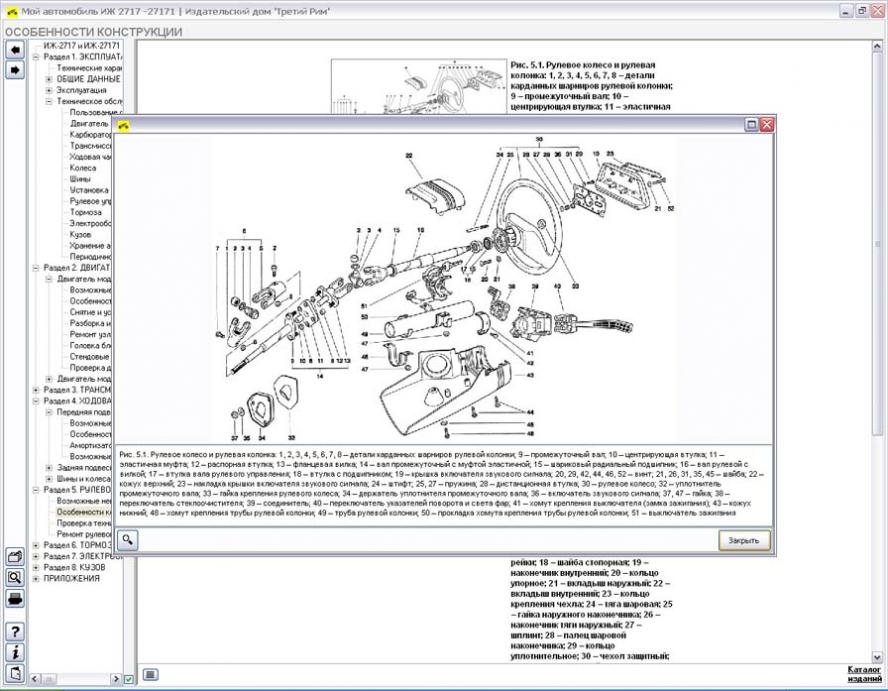Select 'Стендовые' tree item
Viewport: 888px width, 691px height.
(x=89, y=357)
